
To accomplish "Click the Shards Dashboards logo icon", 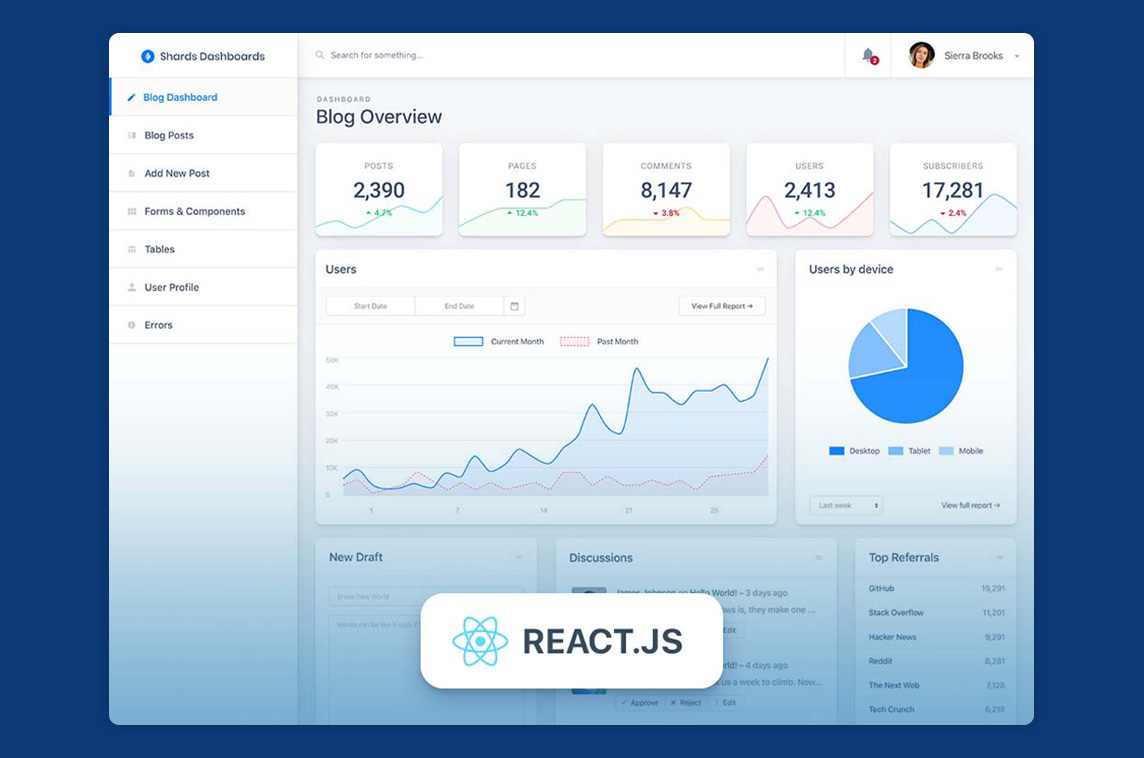I will point(147,56).
